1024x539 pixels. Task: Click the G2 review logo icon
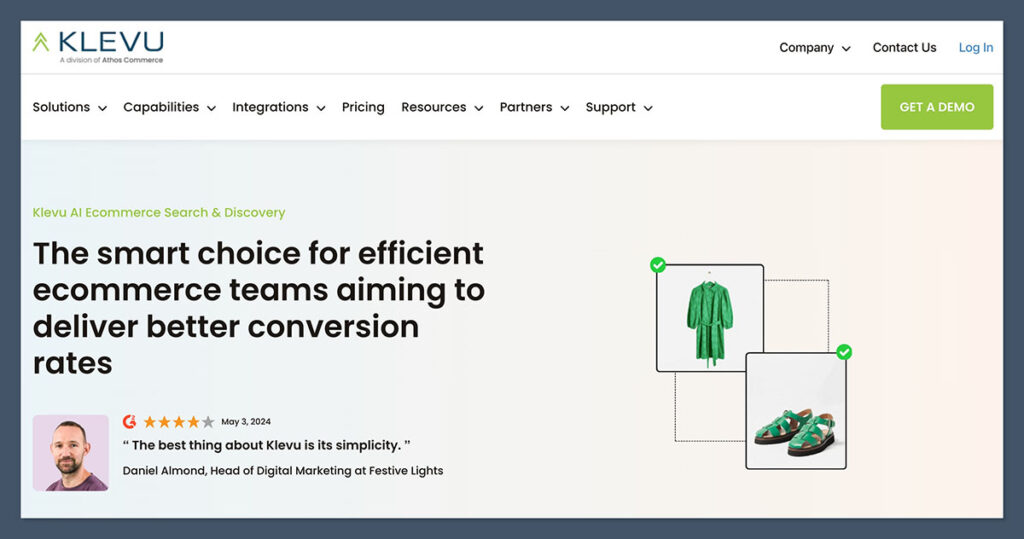tap(129, 421)
